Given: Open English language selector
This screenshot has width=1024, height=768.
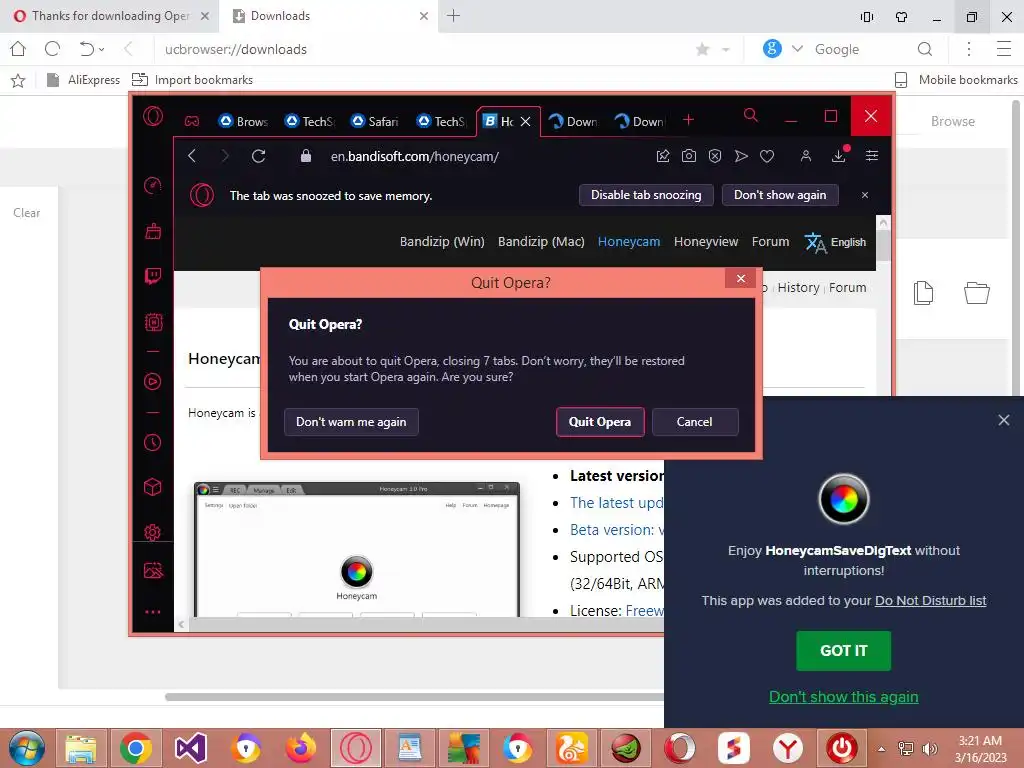Looking at the screenshot, I should pyautogui.click(x=835, y=242).
